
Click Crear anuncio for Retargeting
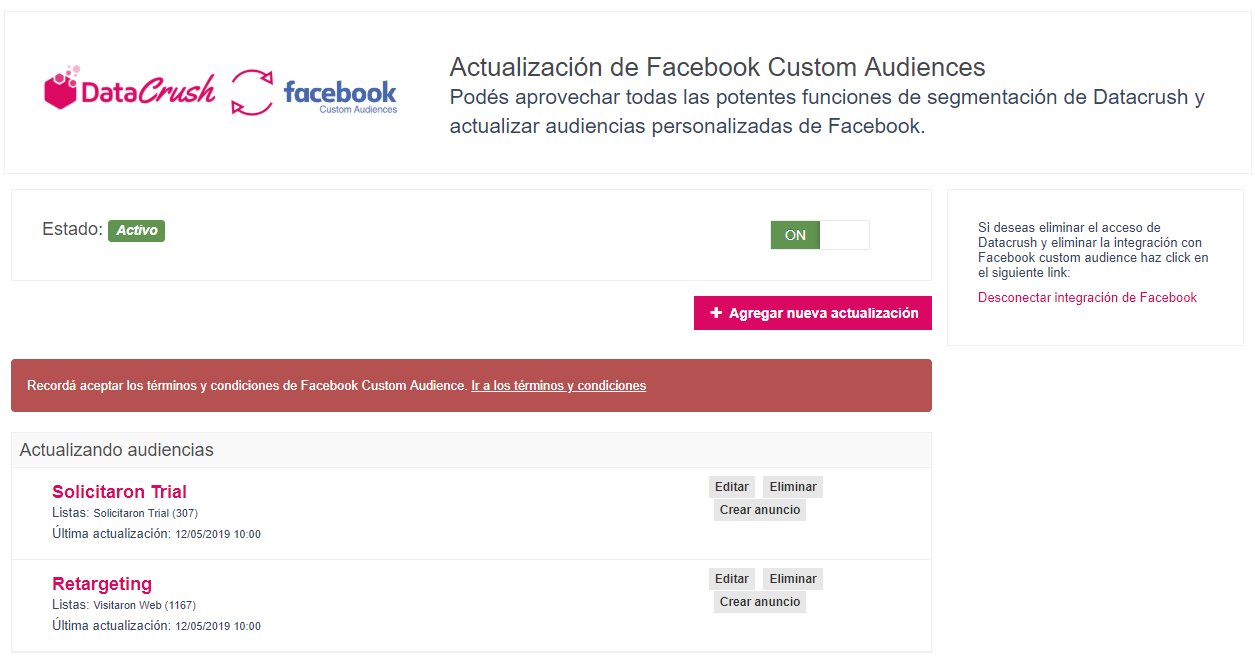tap(760, 602)
